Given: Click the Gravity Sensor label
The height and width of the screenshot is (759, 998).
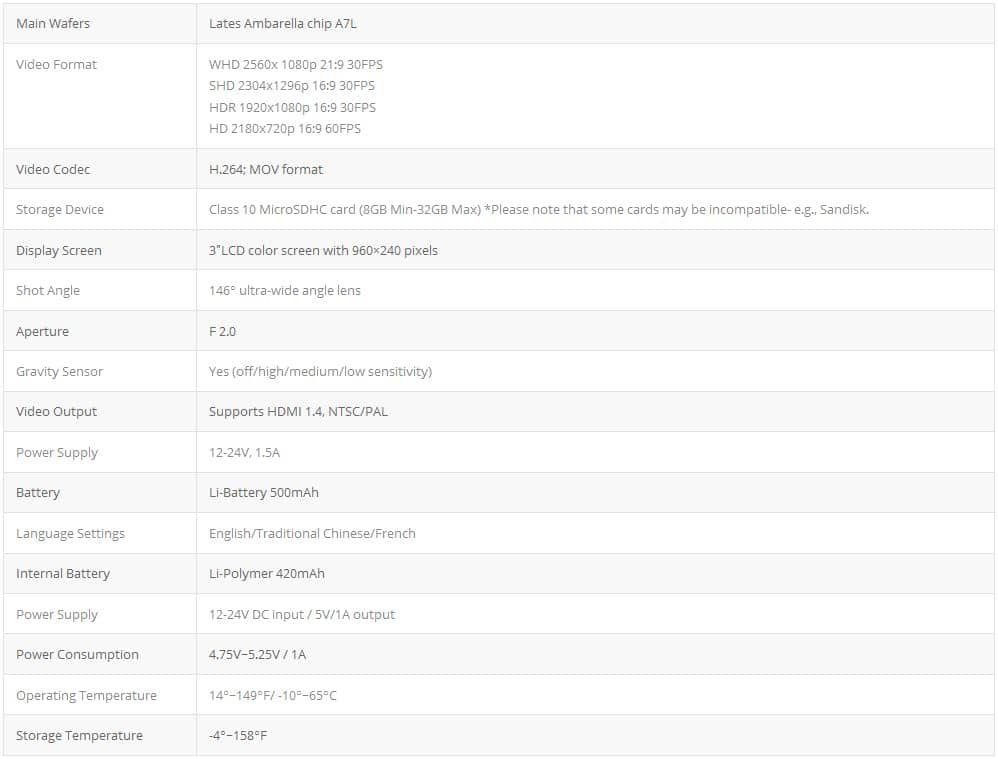Looking at the screenshot, I should 60,372.
